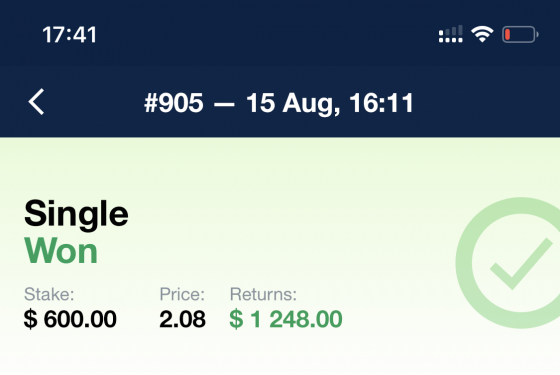This screenshot has height=375, width=560.
Task: Tap the Returns label
Action: coord(263,294)
